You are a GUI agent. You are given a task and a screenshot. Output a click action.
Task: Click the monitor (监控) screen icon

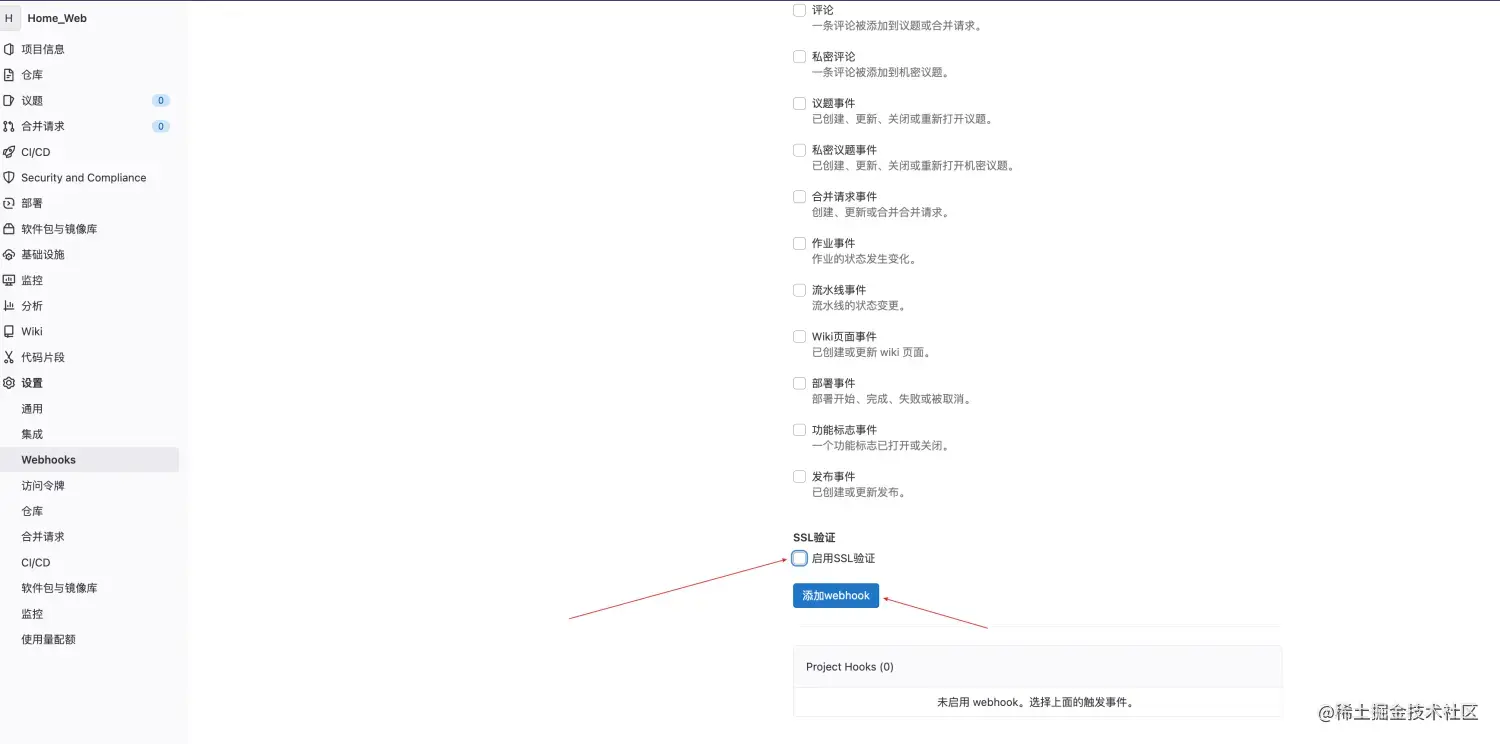(9, 280)
